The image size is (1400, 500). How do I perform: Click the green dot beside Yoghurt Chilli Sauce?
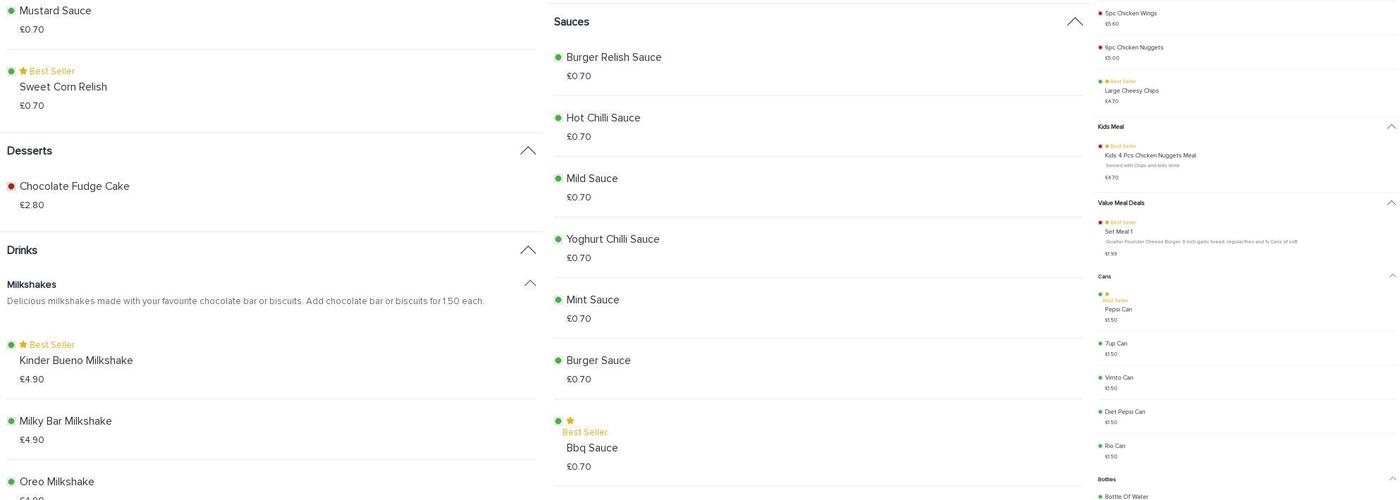pyautogui.click(x=558, y=239)
